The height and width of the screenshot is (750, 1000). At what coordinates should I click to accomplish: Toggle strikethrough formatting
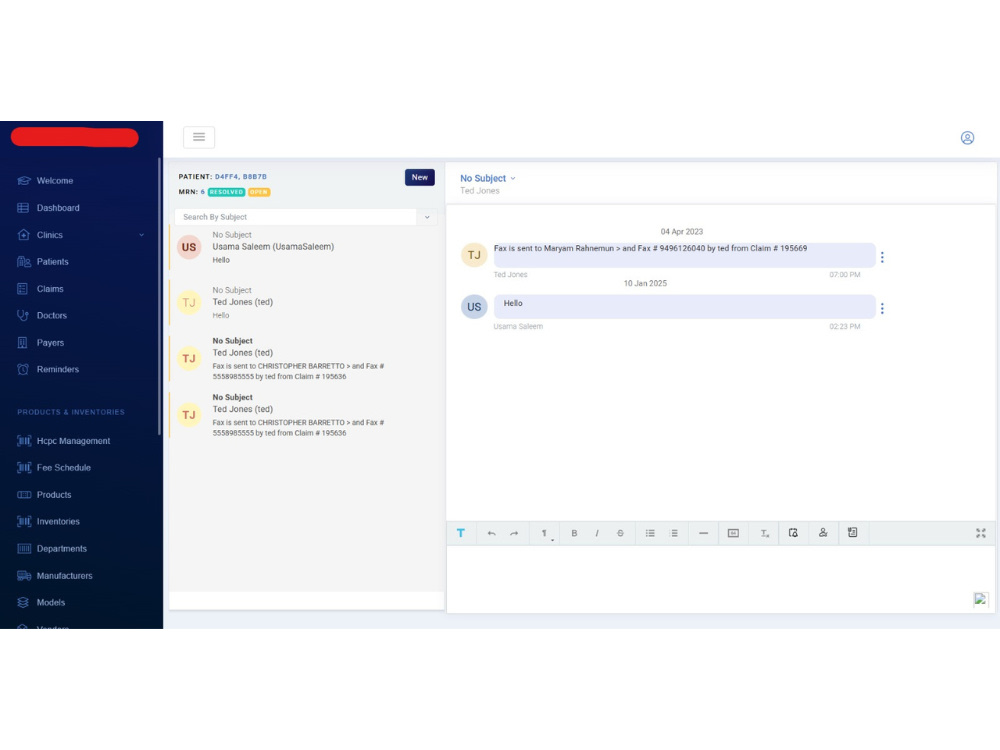point(620,533)
